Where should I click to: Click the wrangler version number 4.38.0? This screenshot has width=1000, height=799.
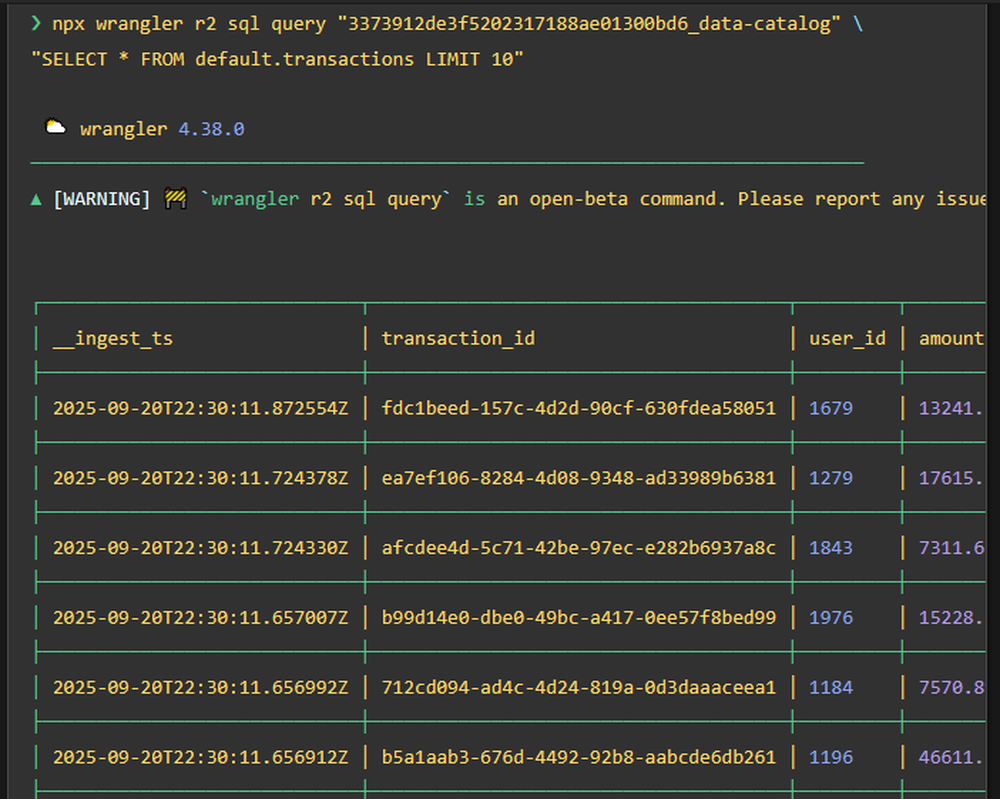click(x=211, y=128)
